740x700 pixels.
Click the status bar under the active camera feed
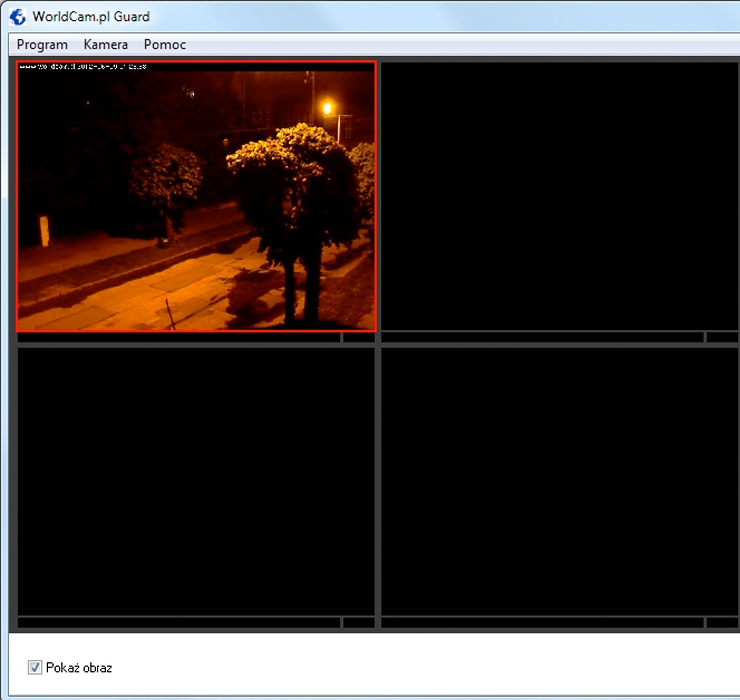click(179, 338)
